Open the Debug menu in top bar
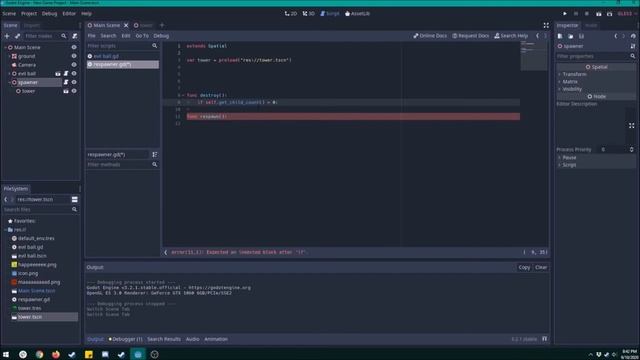This screenshot has height=360, width=640. tap(49, 13)
